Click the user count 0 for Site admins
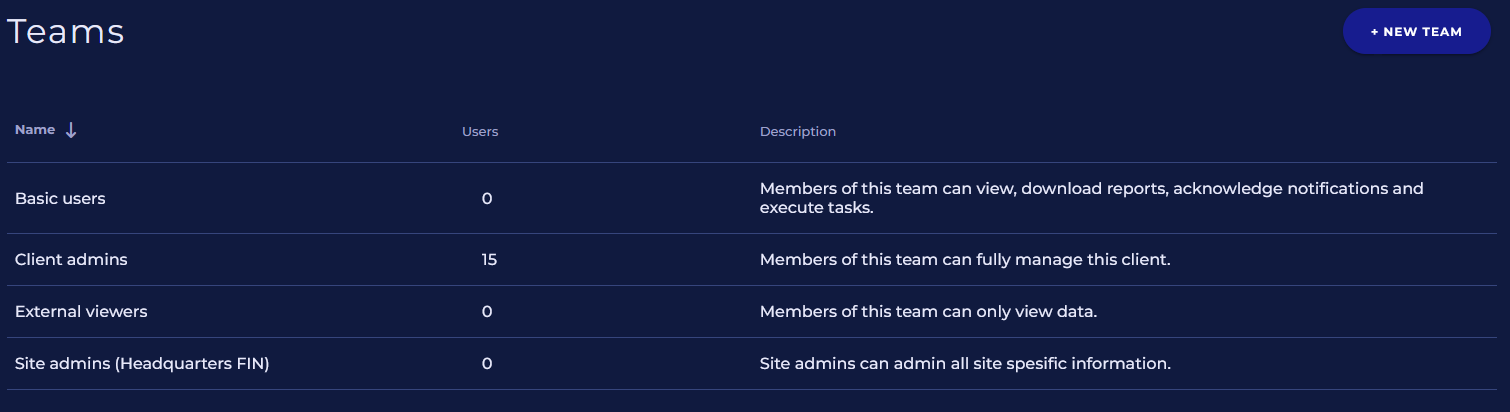This screenshot has height=412, width=1510. [487, 364]
